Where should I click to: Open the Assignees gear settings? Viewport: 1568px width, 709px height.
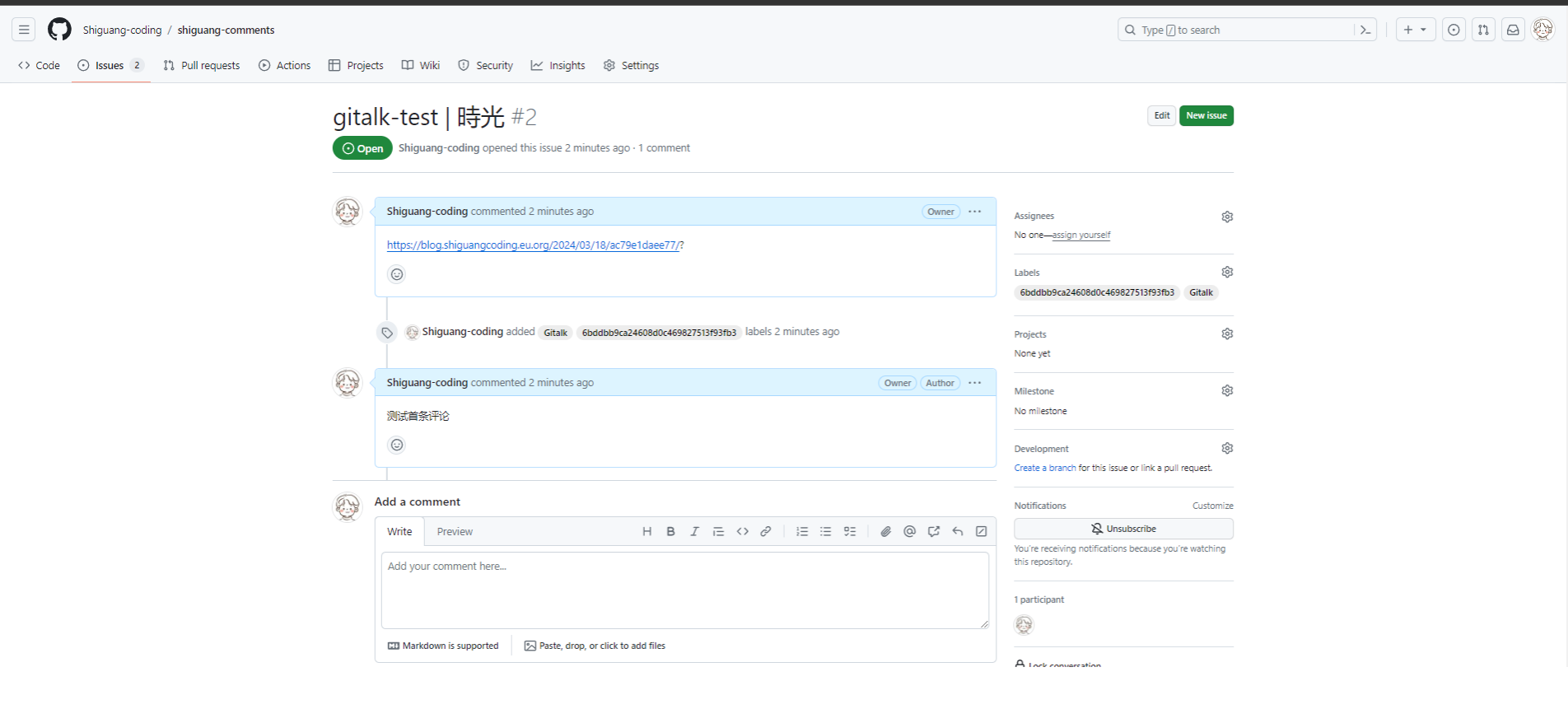pos(1227,217)
